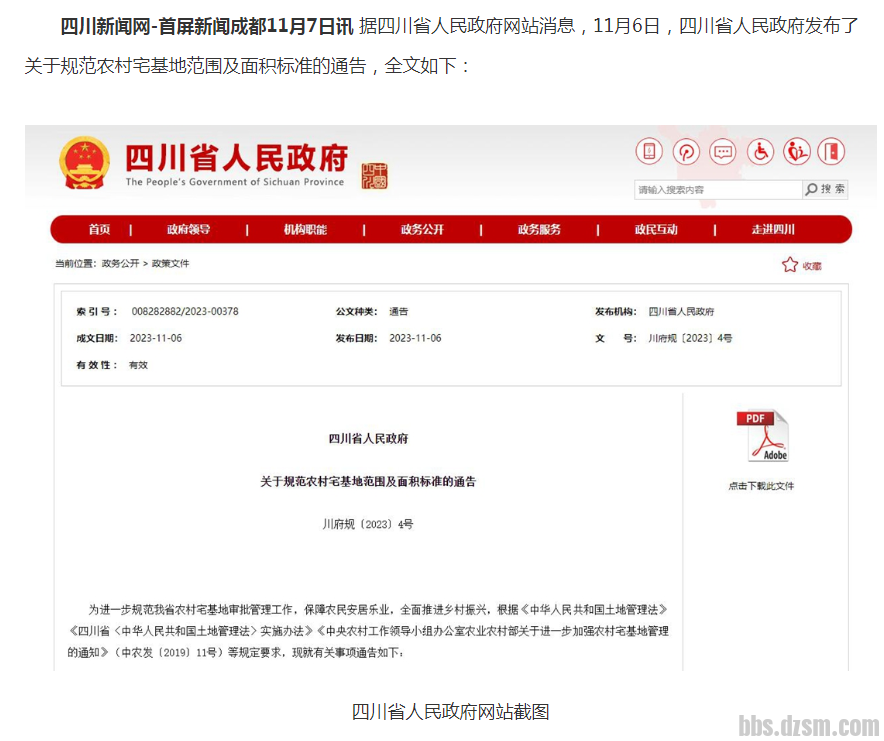Click the elderly care mode icon
Screen dimensions: 884x741
tap(797, 152)
